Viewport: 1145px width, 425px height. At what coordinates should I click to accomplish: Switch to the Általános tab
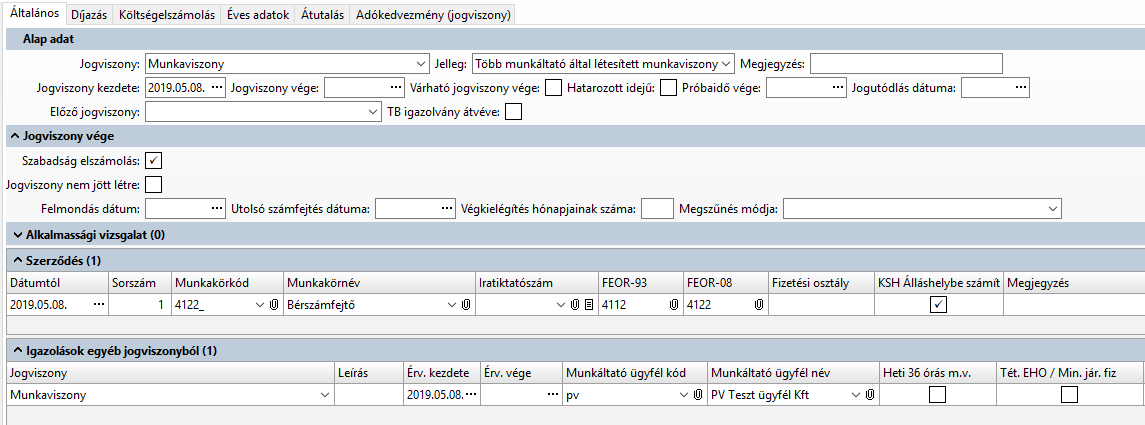point(34,14)
